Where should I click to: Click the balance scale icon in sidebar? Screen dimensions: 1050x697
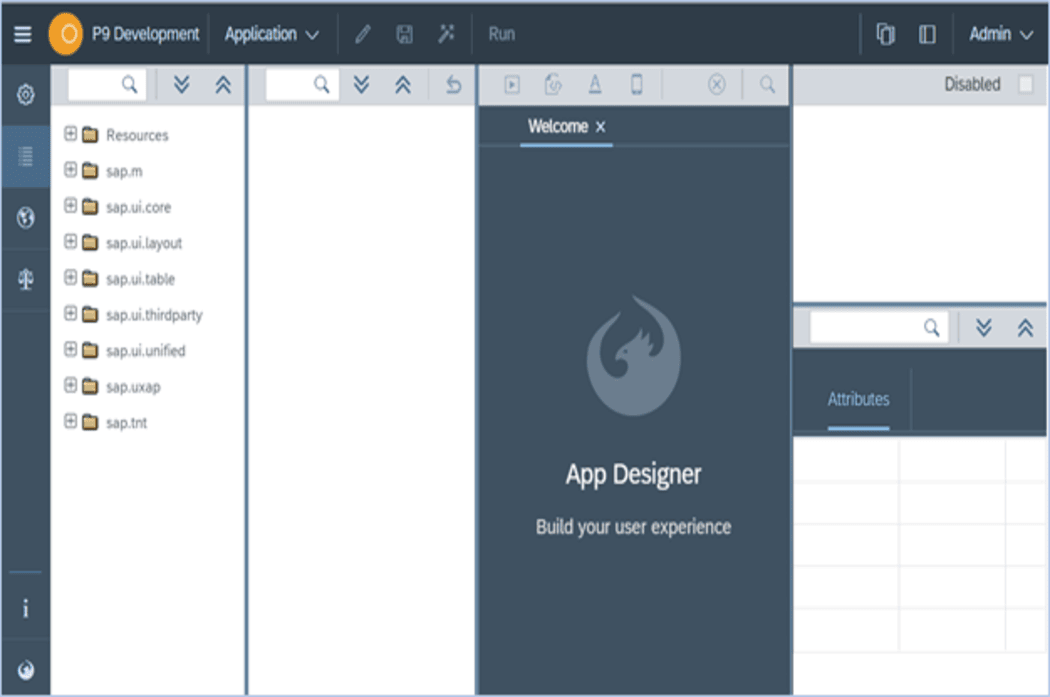pyautogui.click(x=25, y=279)
